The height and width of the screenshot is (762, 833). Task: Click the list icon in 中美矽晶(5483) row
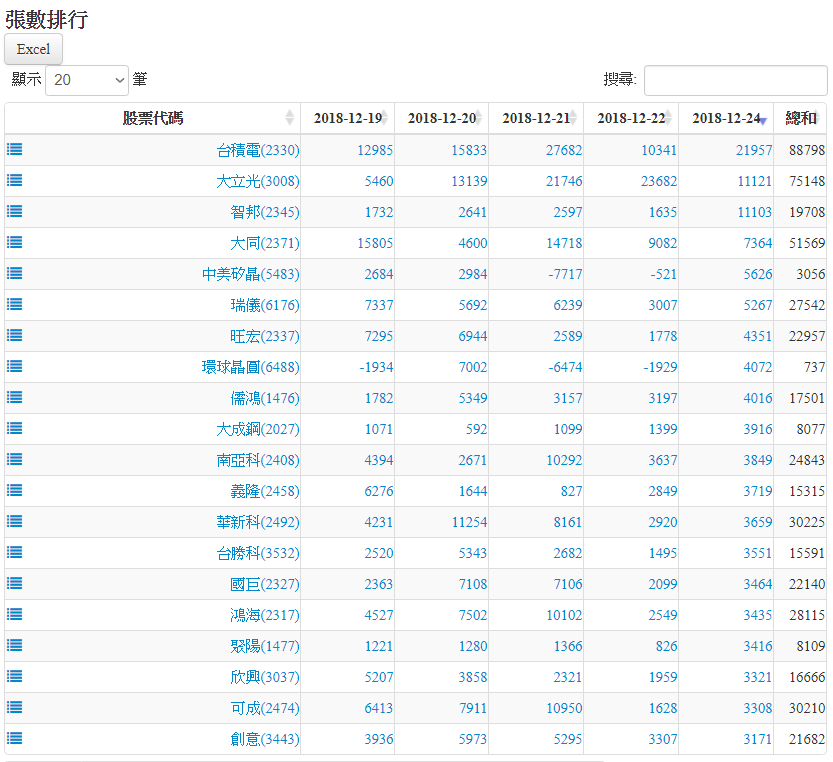[x=15, y=274]
